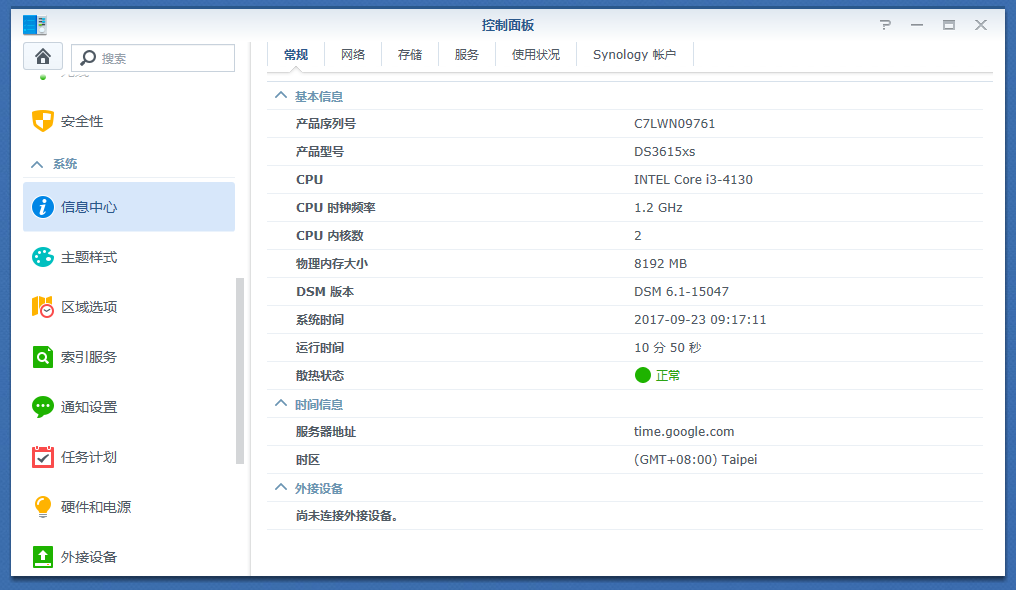Switch to the 网络 tab
Screen dimensions: 1016x590
[352, 54]
